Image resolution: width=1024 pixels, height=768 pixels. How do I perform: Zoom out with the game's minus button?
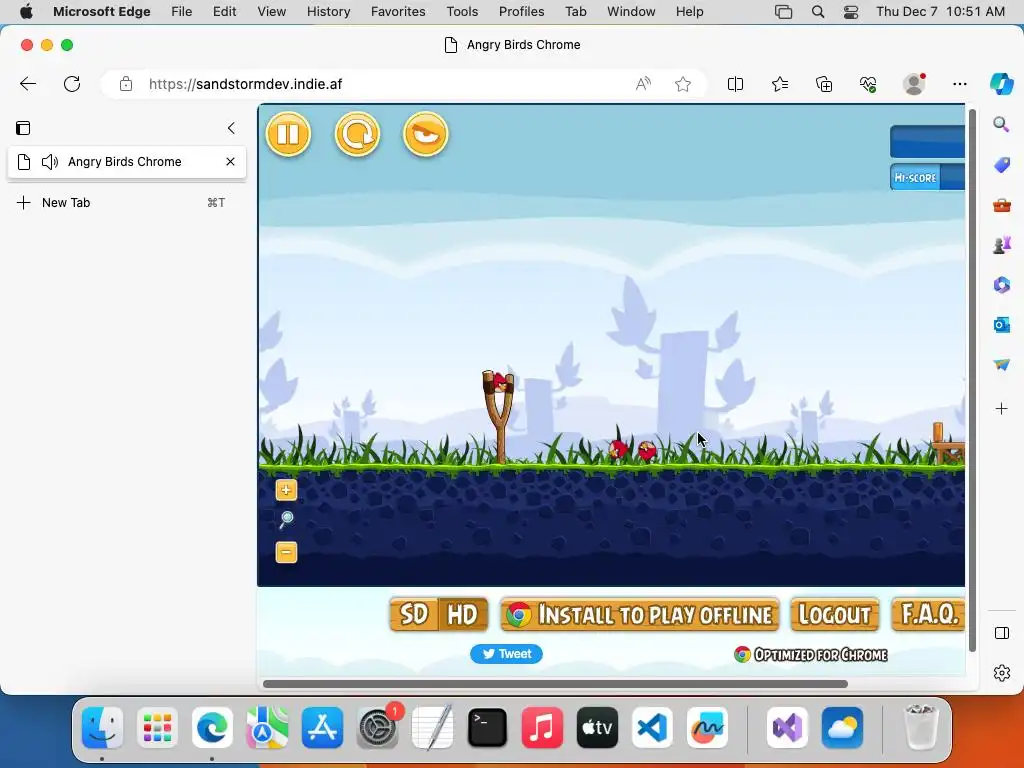coord(286,552)
